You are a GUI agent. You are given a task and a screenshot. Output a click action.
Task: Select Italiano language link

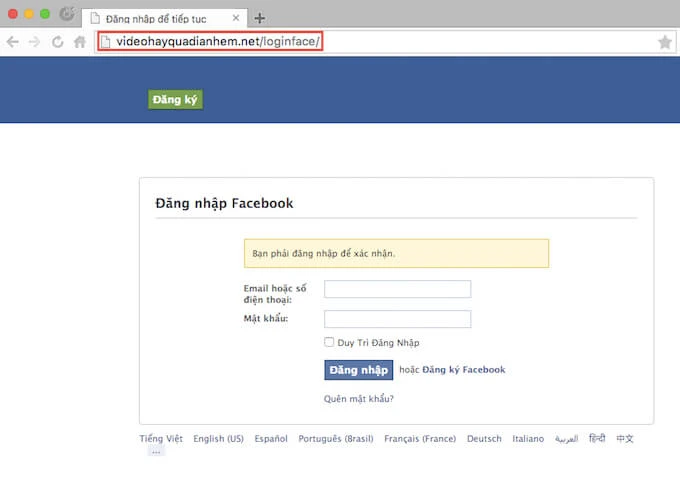(x=528, y=438)
